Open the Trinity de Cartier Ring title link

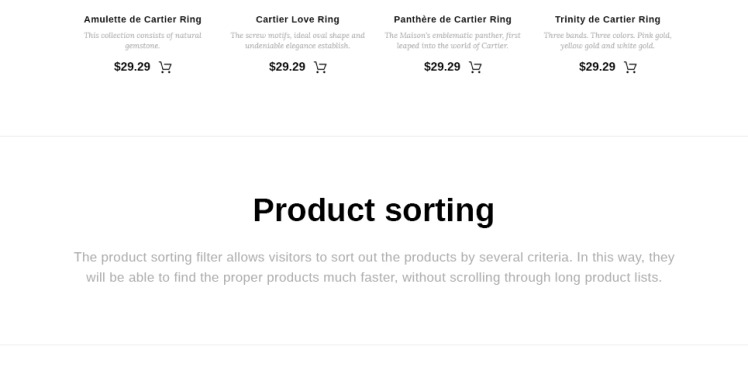pos(608,20)
